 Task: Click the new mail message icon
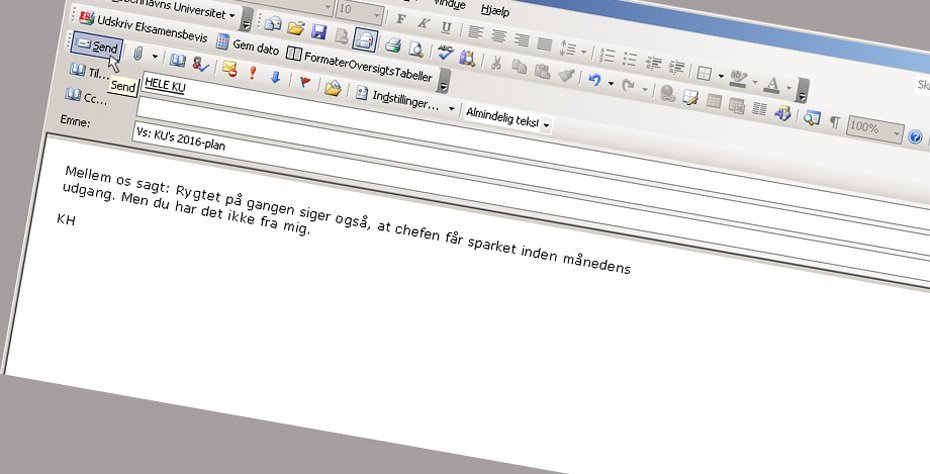pyautogui.click(x=273, y=23)
